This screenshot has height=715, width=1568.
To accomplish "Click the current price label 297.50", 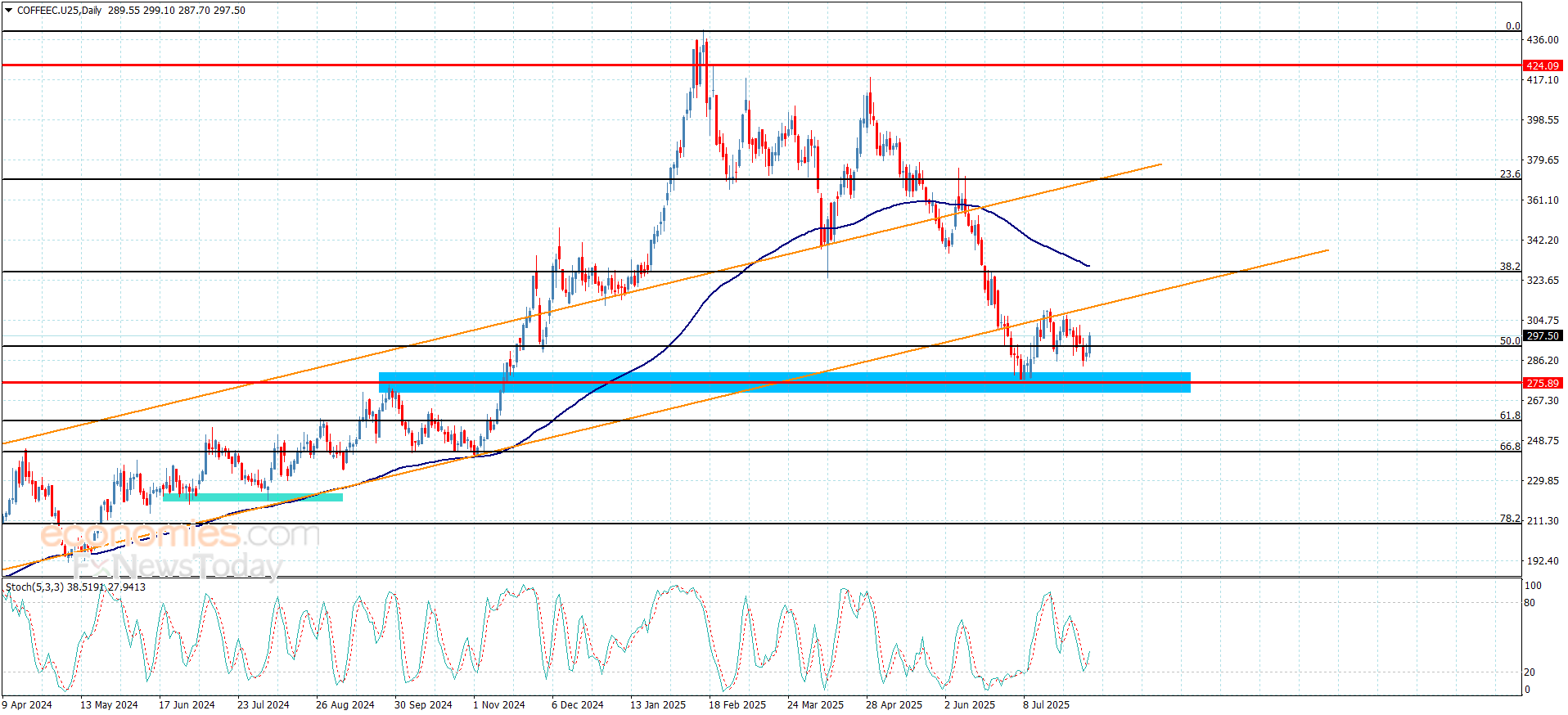I will pos(1543,335).
